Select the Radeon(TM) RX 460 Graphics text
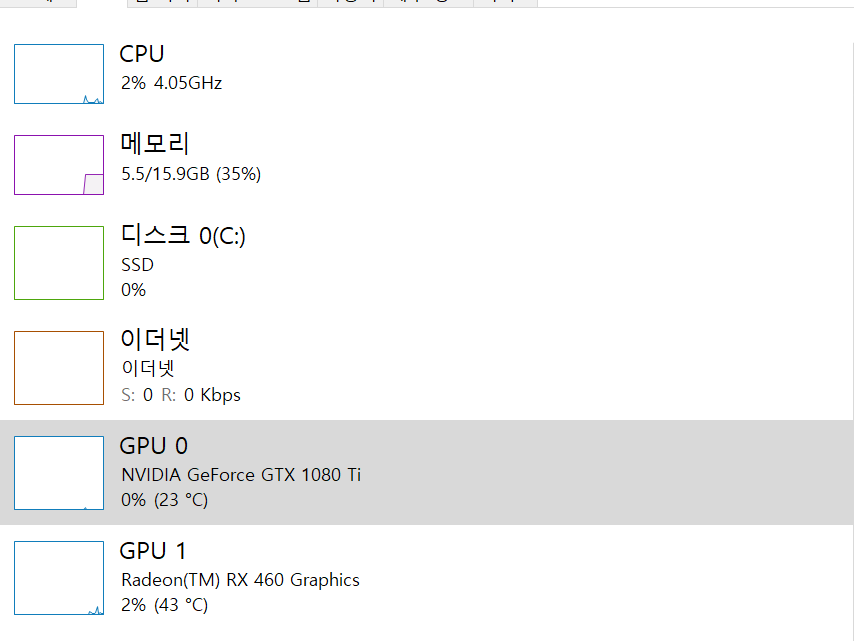The width and height of the screenshot is (854, 641). [240, 580]
